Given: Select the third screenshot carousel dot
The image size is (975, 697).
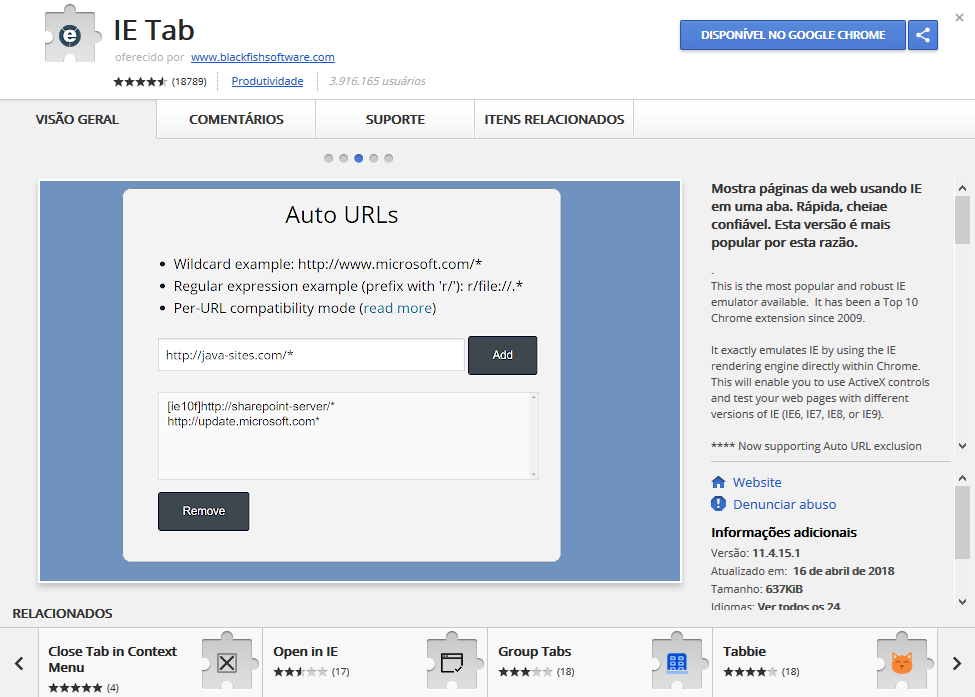Looking at the screenshot, I should point(359,159).
